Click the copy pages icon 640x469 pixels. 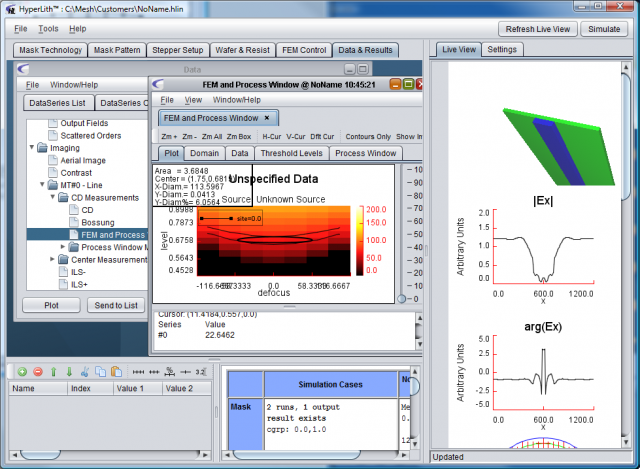(x=100, y=371)
